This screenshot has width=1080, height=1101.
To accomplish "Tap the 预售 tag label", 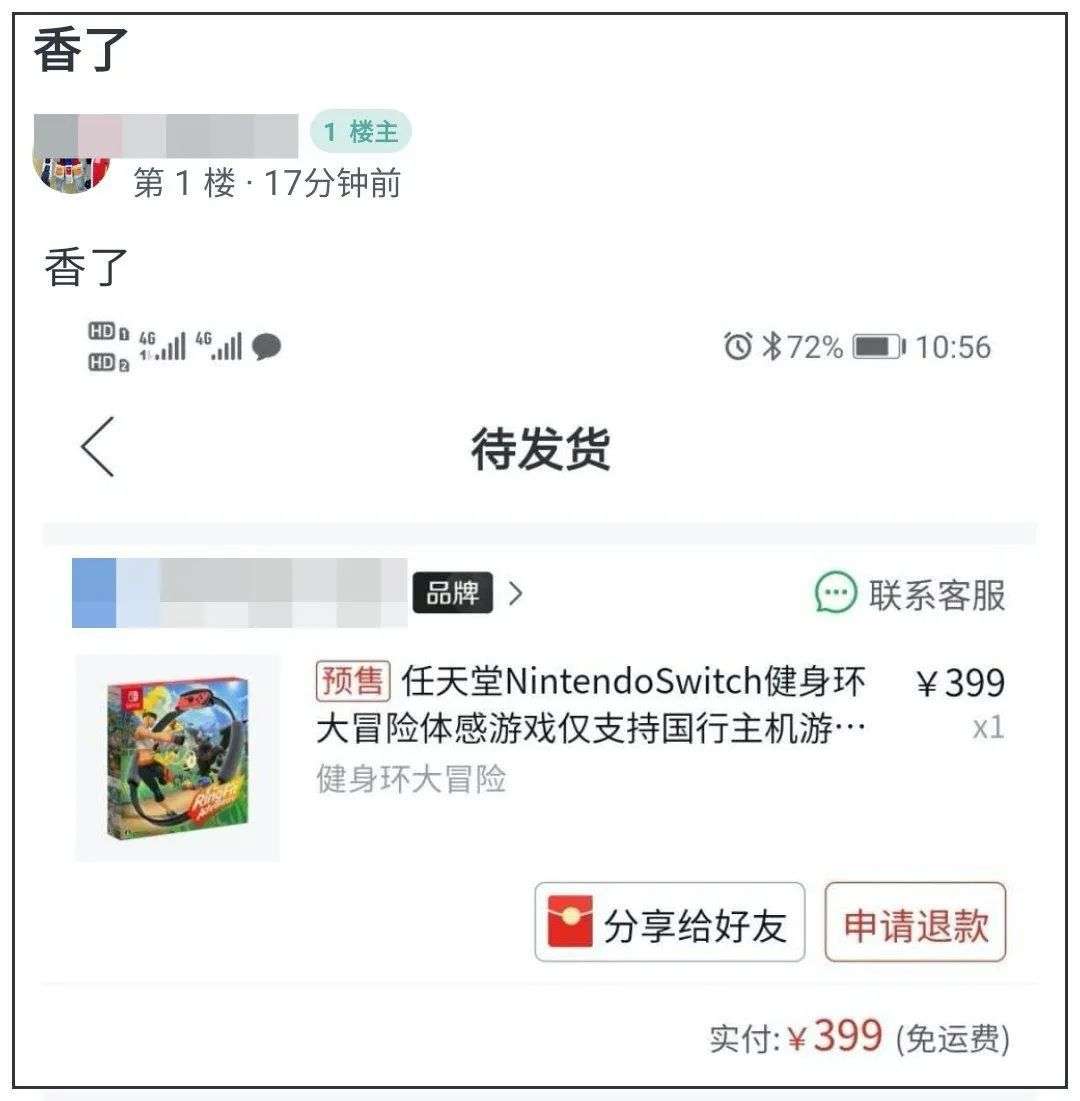I will pyautogui.click(x=353, y=681).
